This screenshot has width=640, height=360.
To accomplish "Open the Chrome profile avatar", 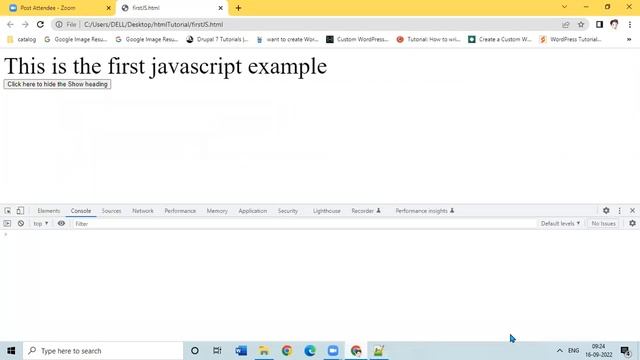I will 614,24.
